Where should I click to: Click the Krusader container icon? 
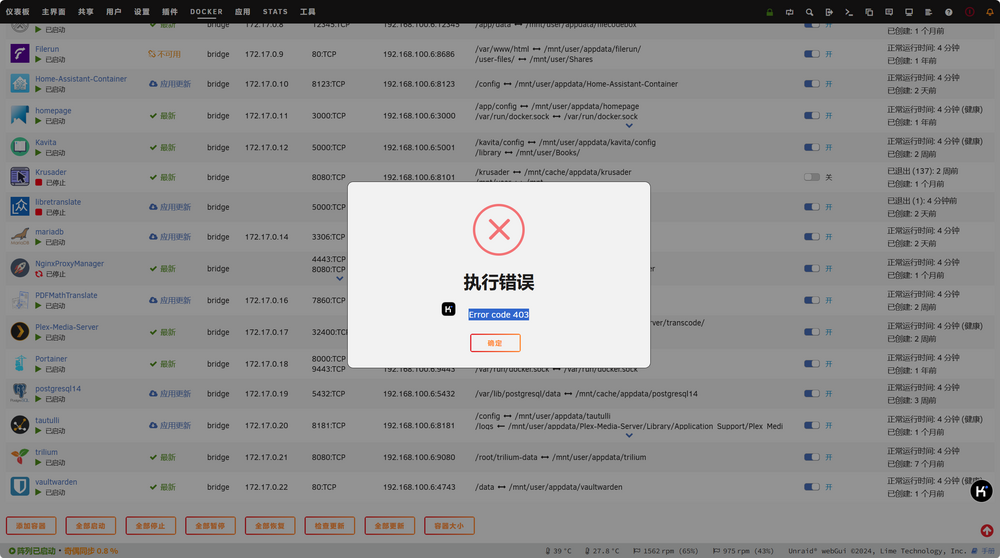pos(20,177)
